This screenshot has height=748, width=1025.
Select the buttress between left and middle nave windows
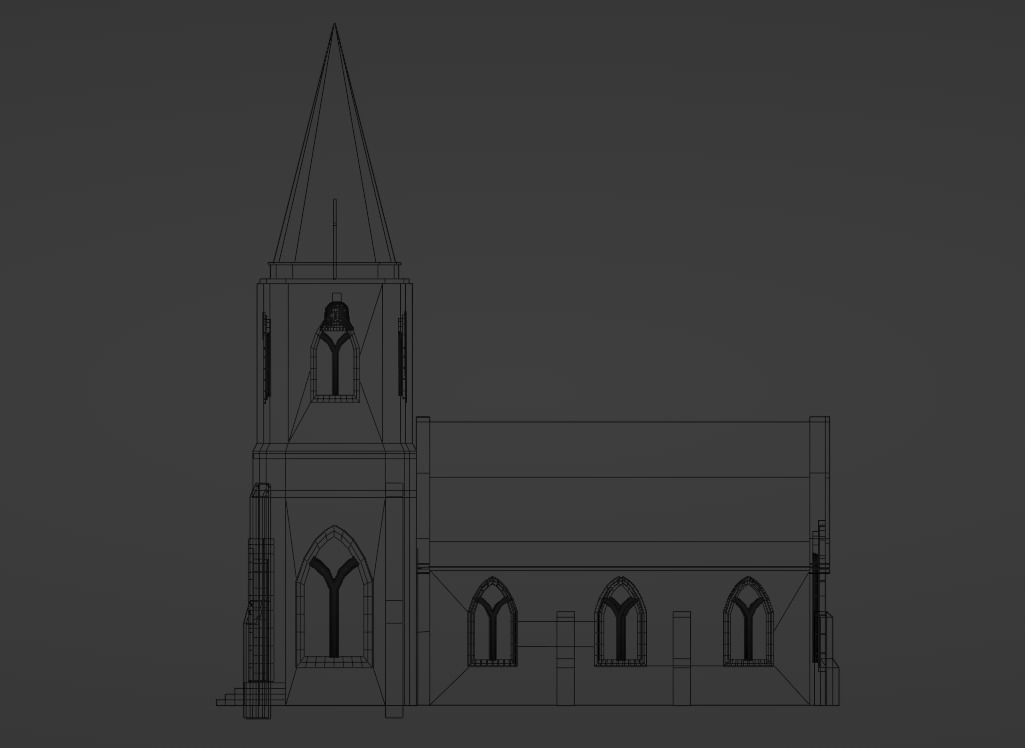tap(565, 658)
